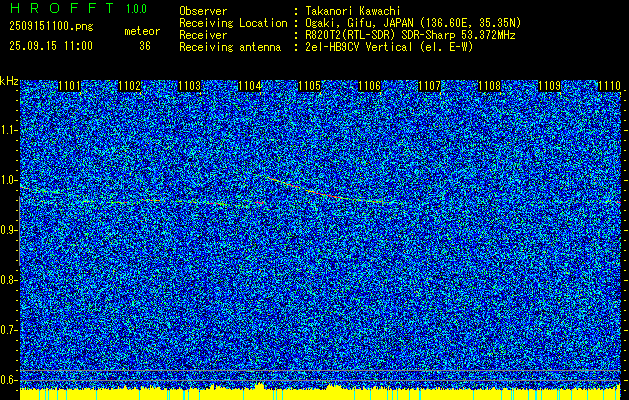This screenshot has width=629, height=400.
Task: Click the 0.9 kHz frequency axis label
Action: point(8,230)
